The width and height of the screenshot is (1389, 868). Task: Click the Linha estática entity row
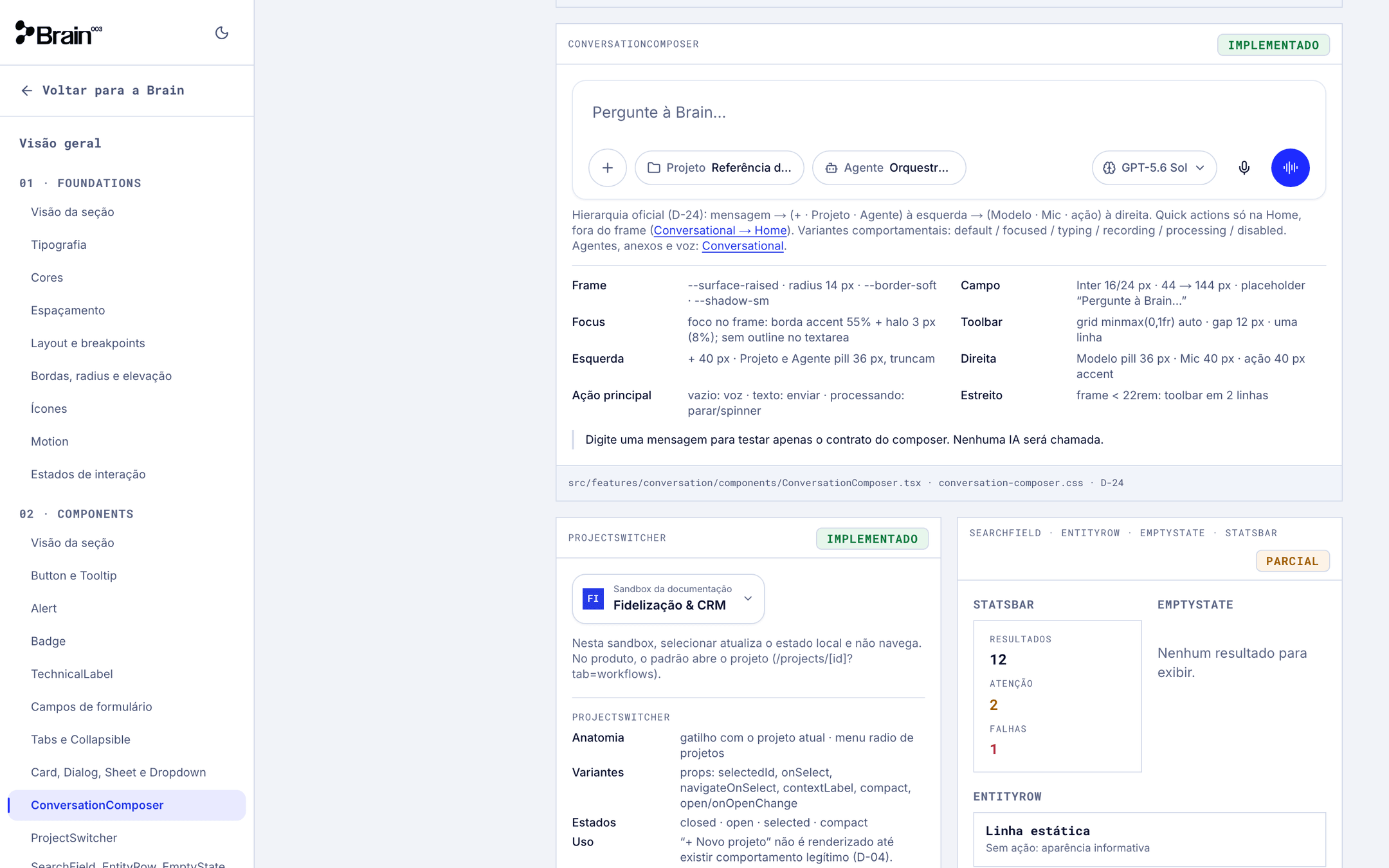click(x=1150, y=840)
